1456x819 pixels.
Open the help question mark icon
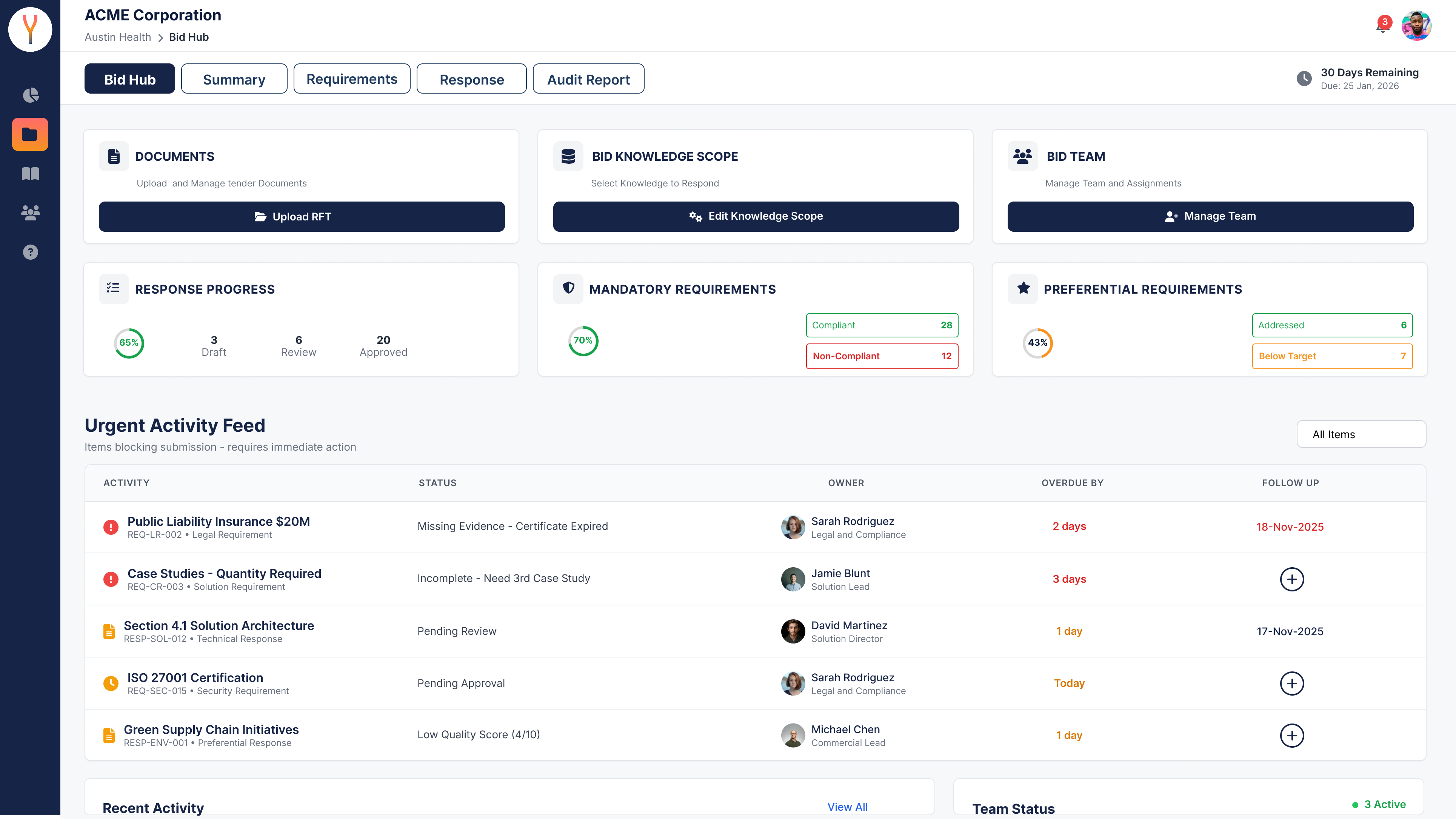tap(31, 252)
